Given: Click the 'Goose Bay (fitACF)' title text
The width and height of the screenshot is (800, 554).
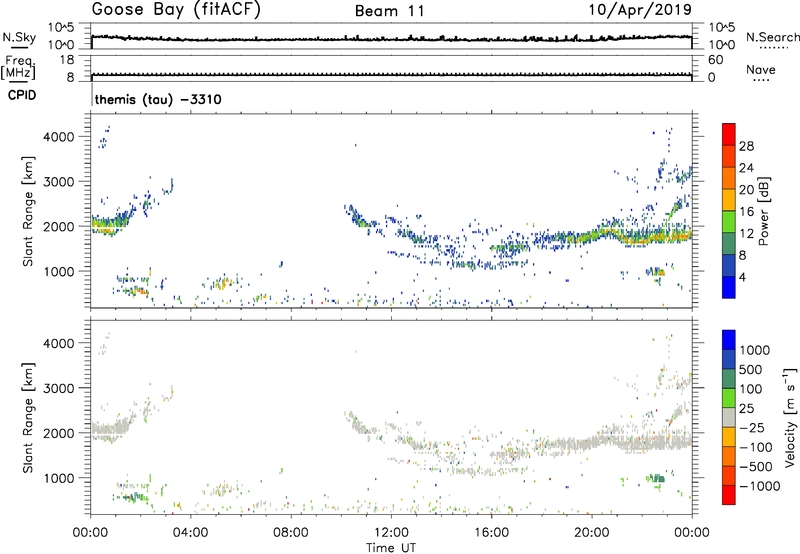Looking at the screenshot, I should [176, 9].
